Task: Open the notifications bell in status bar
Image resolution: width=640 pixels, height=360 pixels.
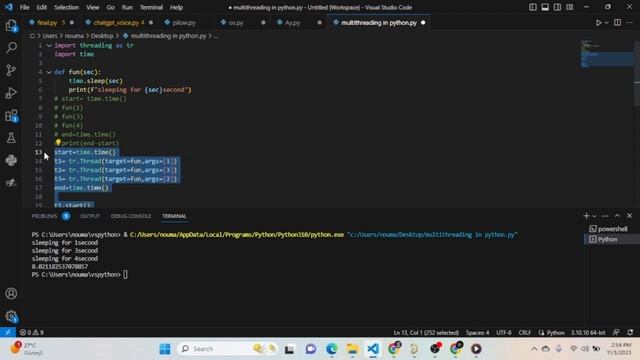Action: coord(630,332)
